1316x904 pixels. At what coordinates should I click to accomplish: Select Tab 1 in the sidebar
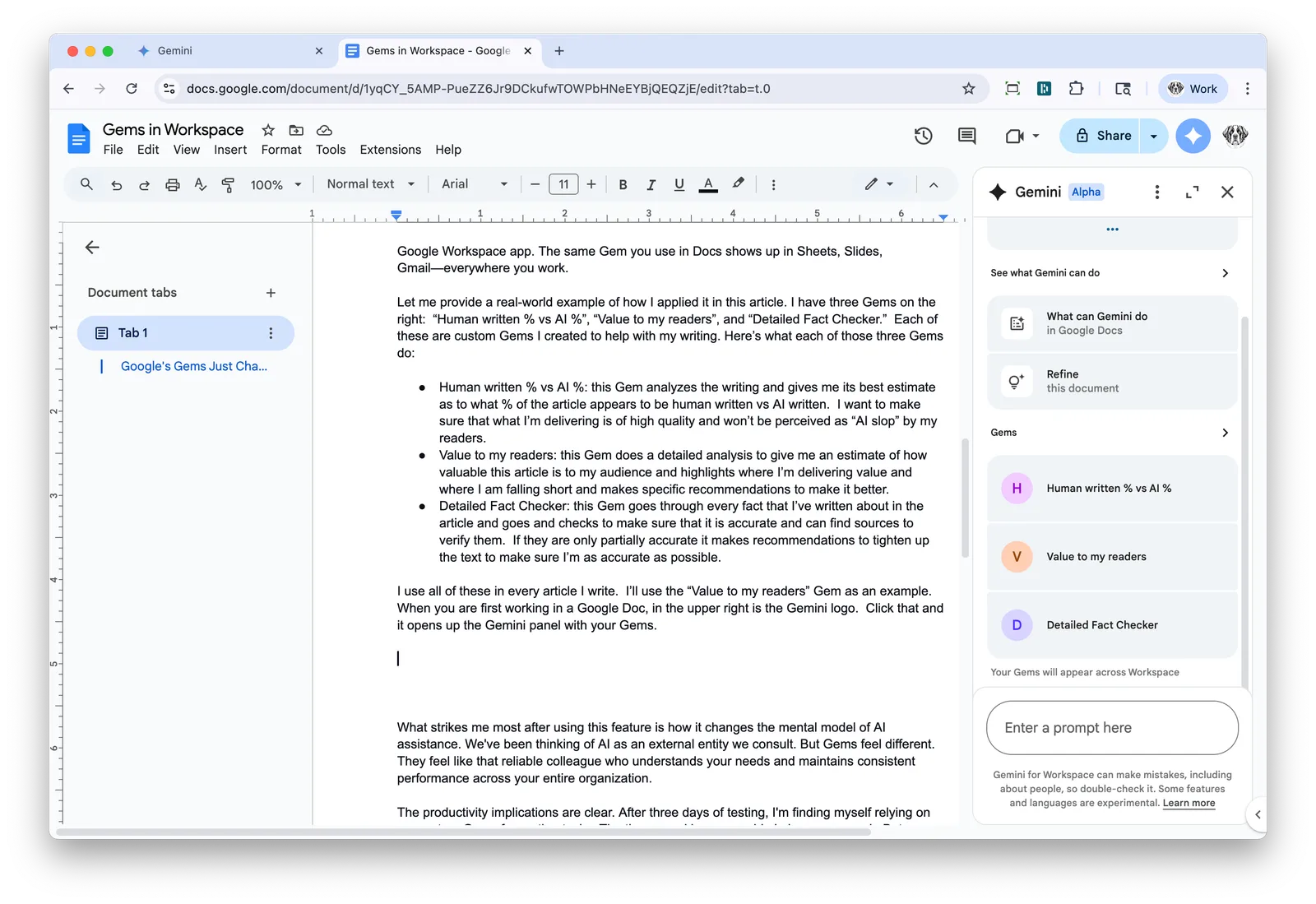click(x=185, y=333)
